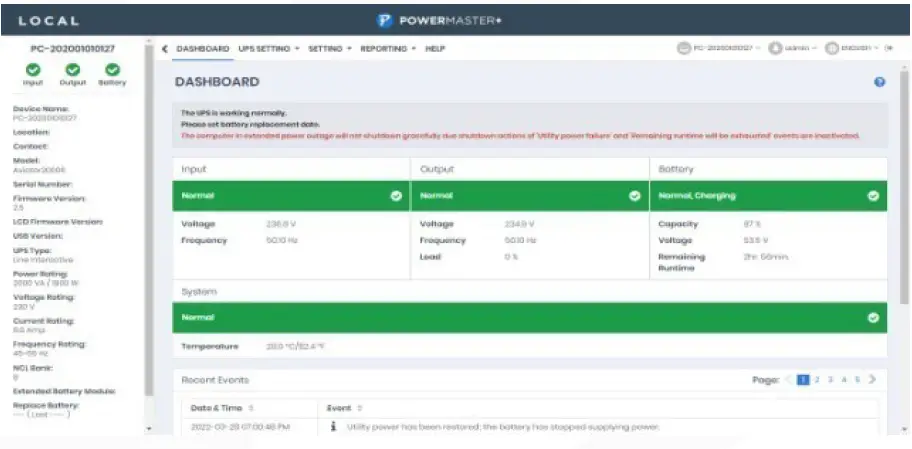Go to events page 5

857,380
